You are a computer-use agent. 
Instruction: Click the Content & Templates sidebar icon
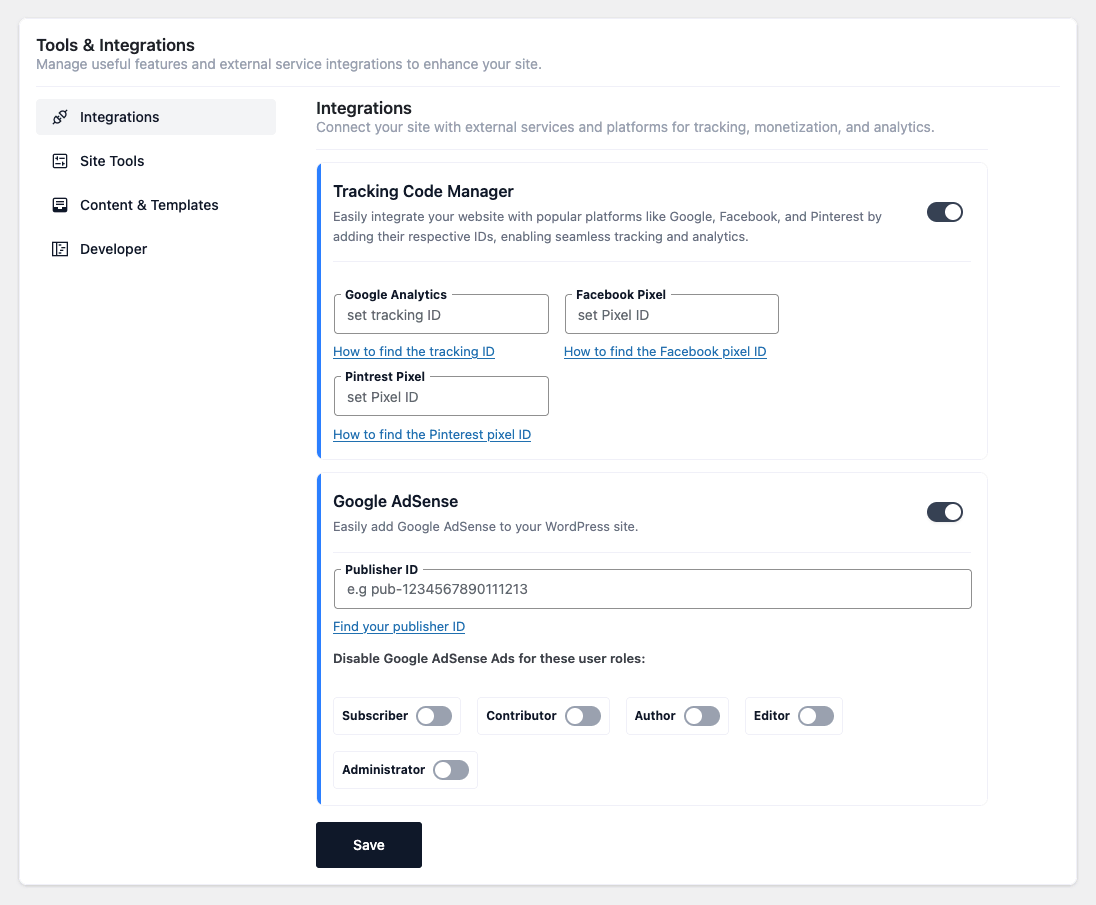(60, 205)
